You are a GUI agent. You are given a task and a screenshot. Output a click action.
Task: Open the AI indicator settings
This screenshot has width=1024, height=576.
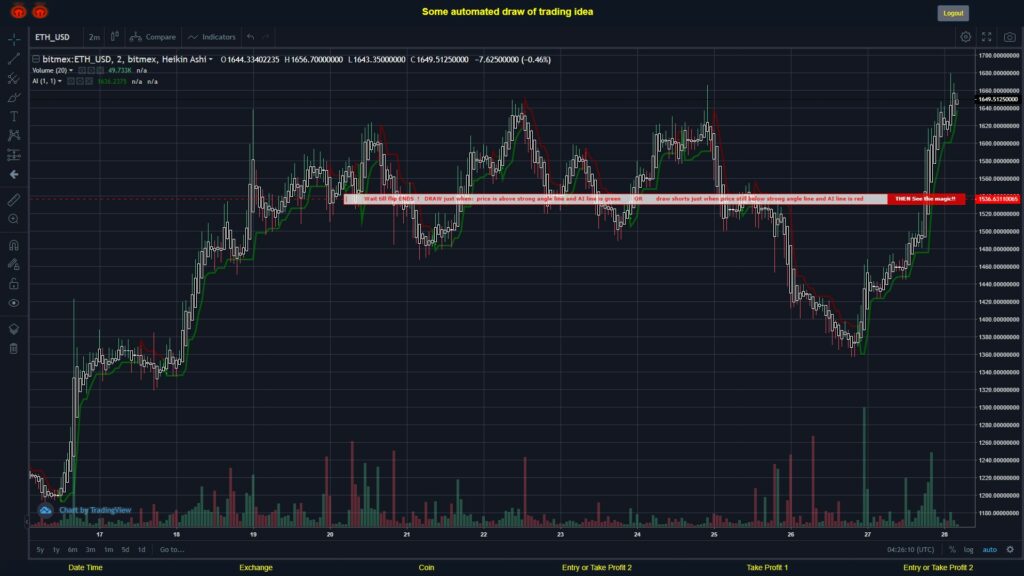click(x=80, y=82)
